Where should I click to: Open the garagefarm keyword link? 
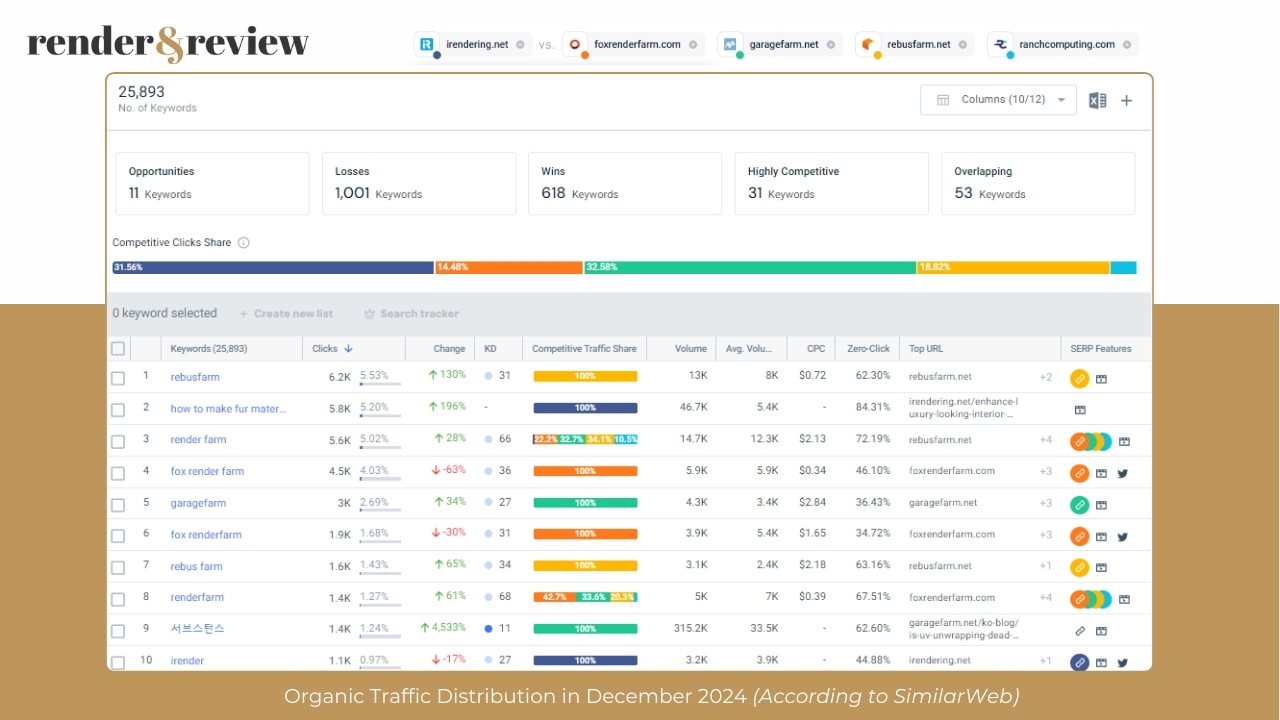(x=198, y=503)
